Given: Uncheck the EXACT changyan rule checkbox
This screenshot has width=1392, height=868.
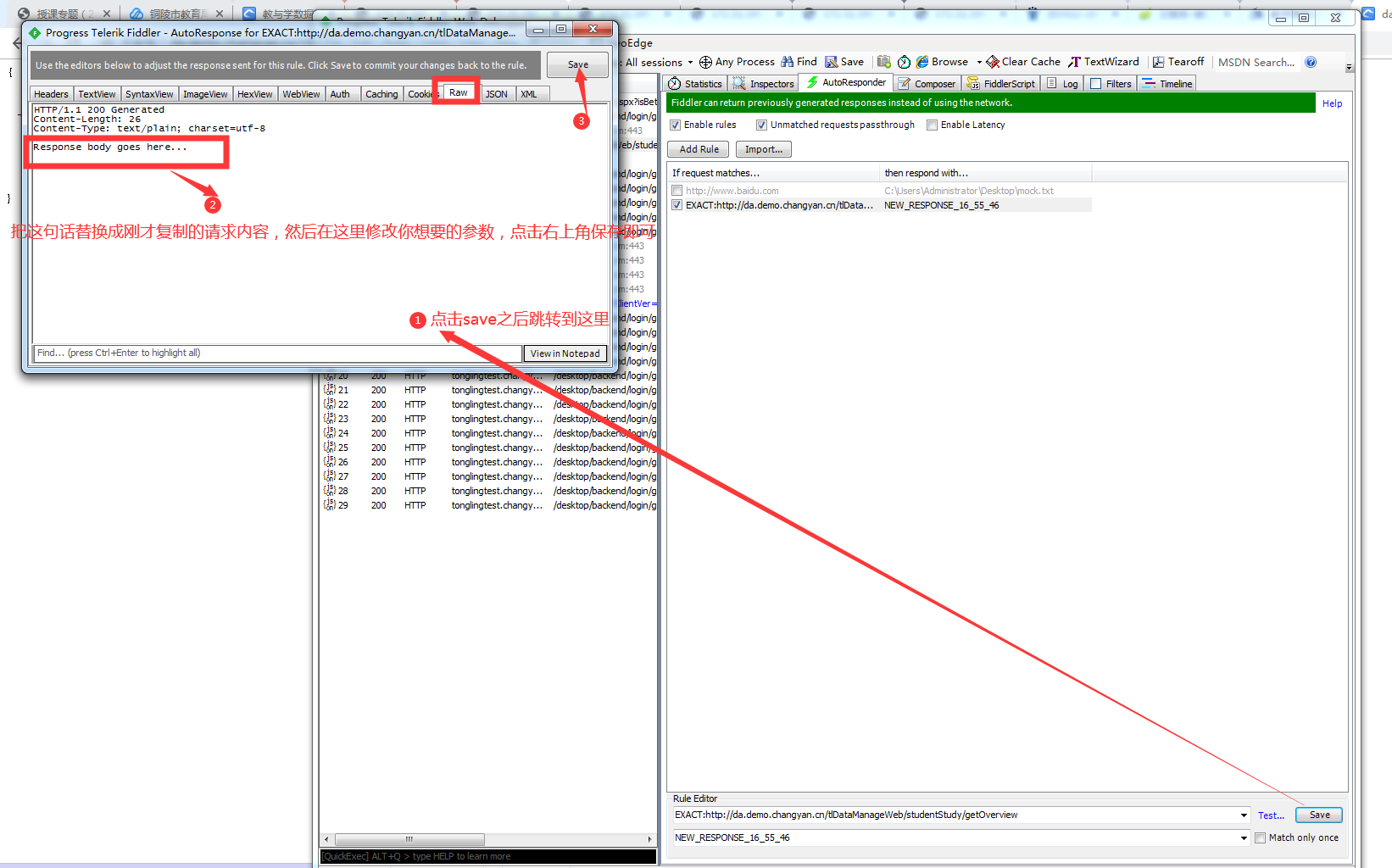Looking at the screenshot, I should pos(677,205).
